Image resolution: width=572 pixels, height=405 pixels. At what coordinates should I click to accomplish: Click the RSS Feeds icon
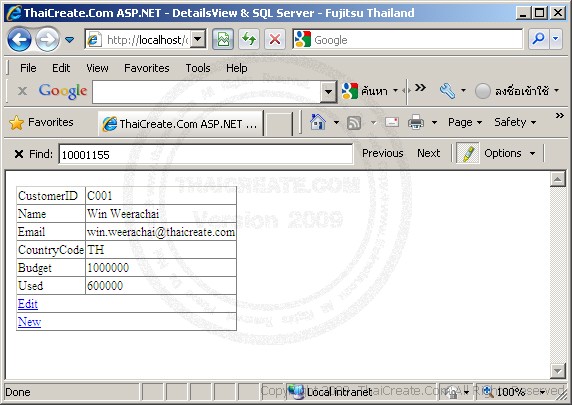click(x=354, y=123)
